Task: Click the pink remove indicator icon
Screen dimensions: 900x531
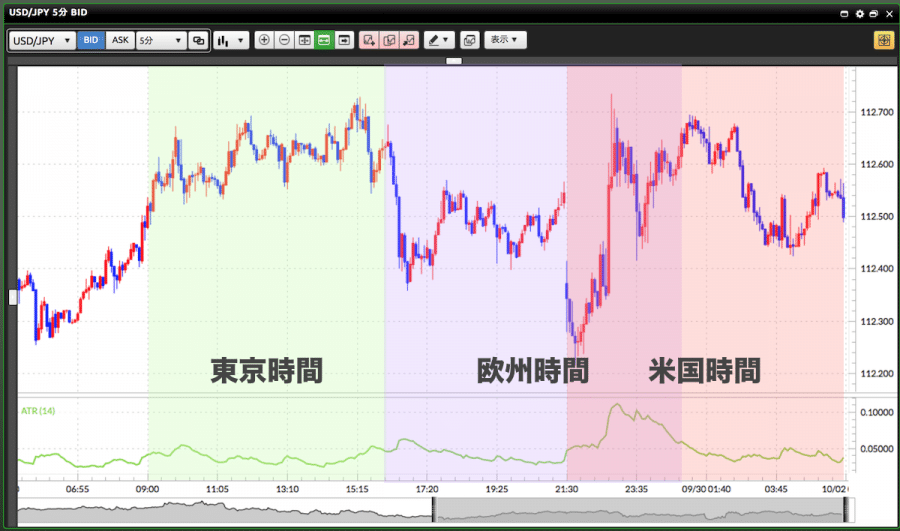Action: click(409, 40)
